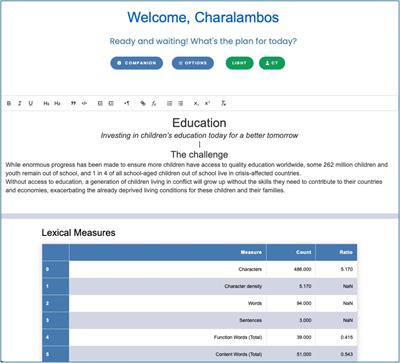400x363 pixels.
Task: Toggle bold formatting in the editor toolbar
Action: [9, 103]
